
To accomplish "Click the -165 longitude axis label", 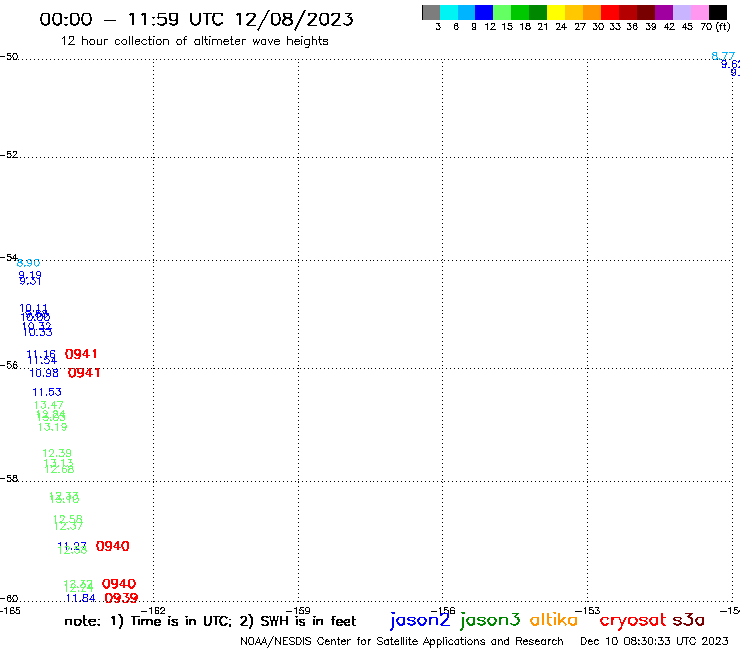I will (10, 610).
